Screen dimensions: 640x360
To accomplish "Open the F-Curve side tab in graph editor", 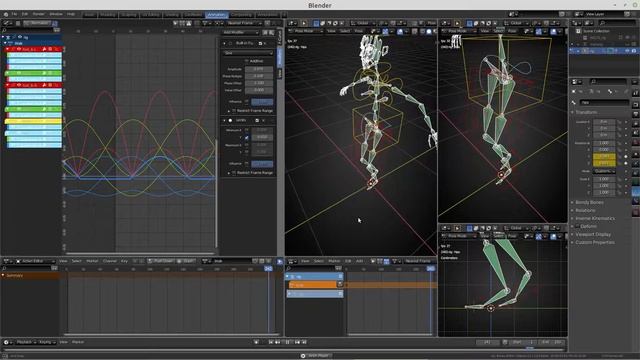I will click(280, 37).
